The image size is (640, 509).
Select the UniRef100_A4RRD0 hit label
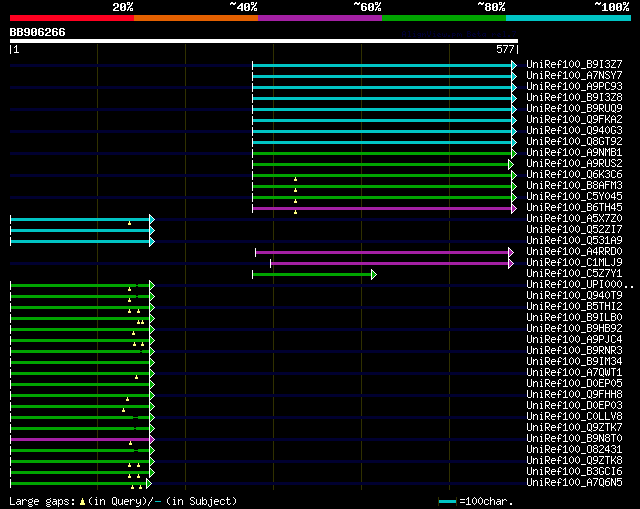(573, 252)
